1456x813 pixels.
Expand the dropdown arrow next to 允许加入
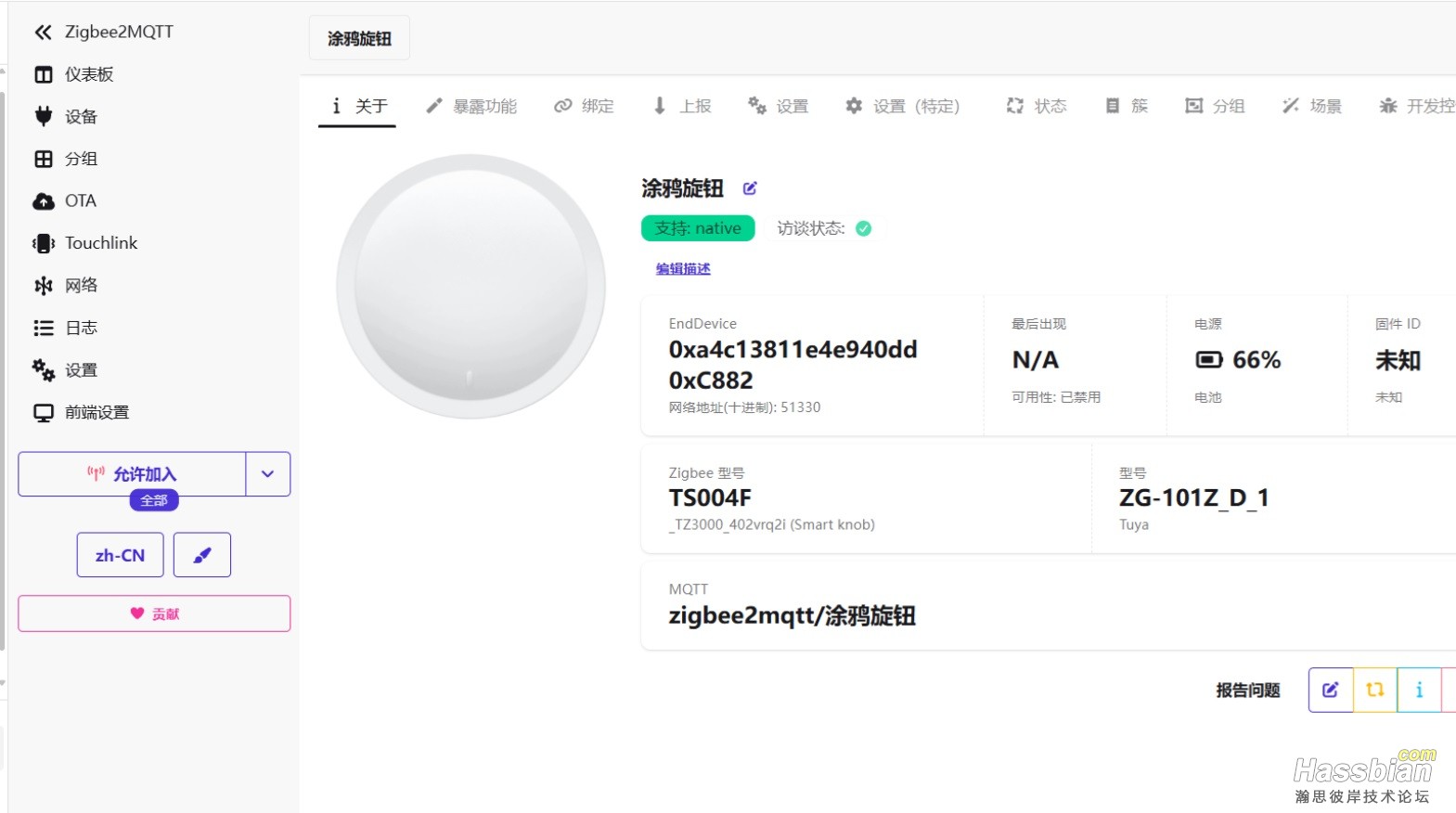268,474
